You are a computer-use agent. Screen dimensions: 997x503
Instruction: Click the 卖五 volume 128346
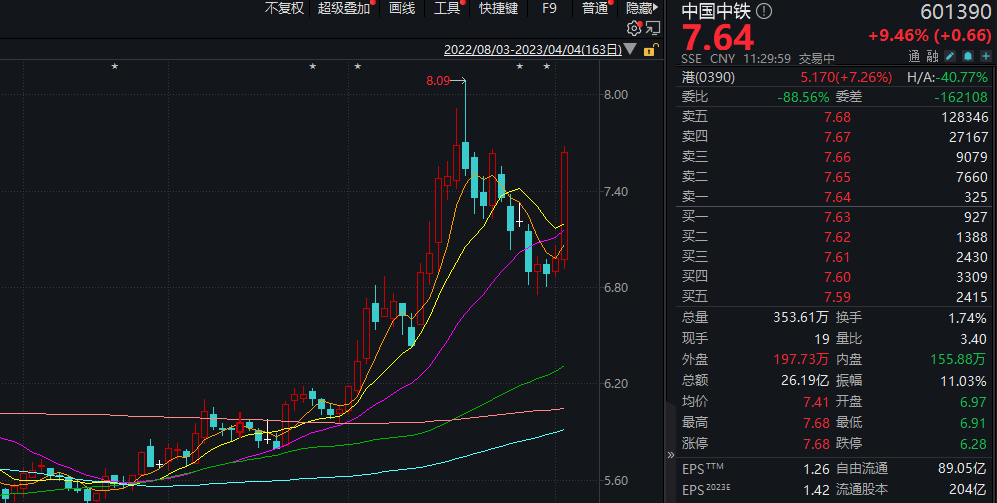[965, 117]
